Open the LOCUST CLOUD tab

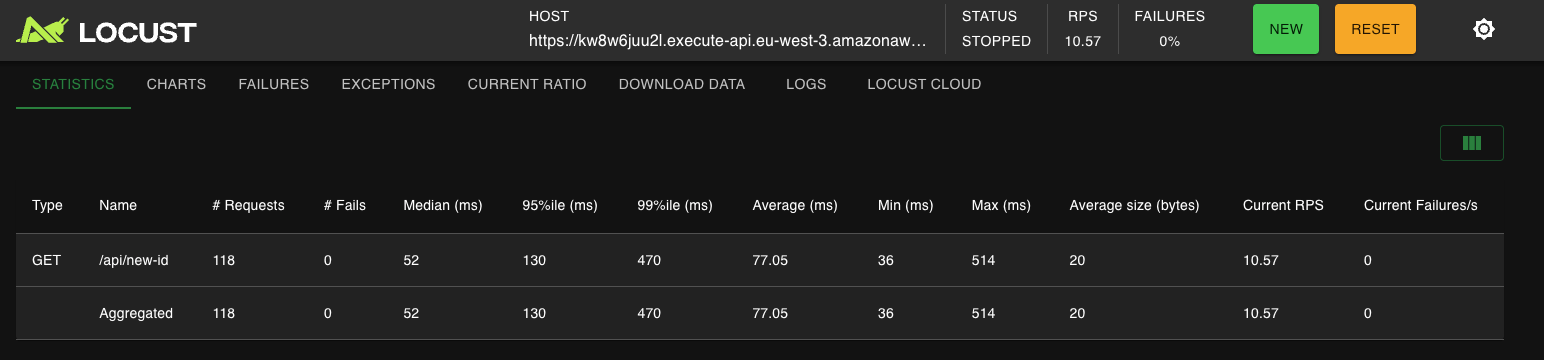pos(924,84)
